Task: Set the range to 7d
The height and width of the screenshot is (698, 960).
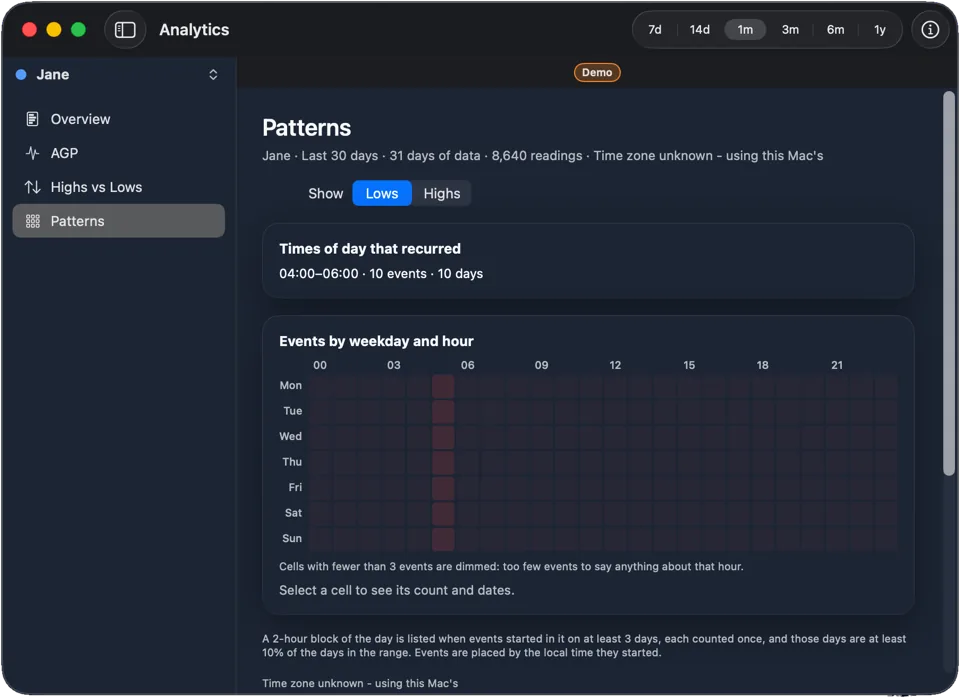Action: click(x=654, y=29)
